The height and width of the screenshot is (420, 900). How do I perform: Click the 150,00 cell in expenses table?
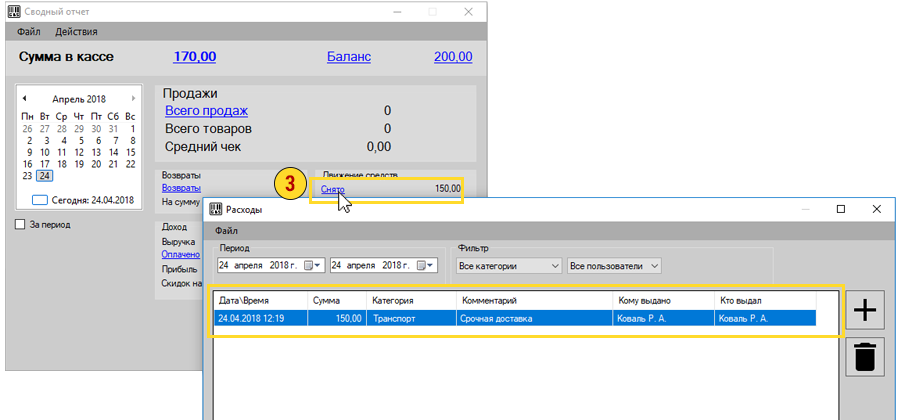[337, 318]
